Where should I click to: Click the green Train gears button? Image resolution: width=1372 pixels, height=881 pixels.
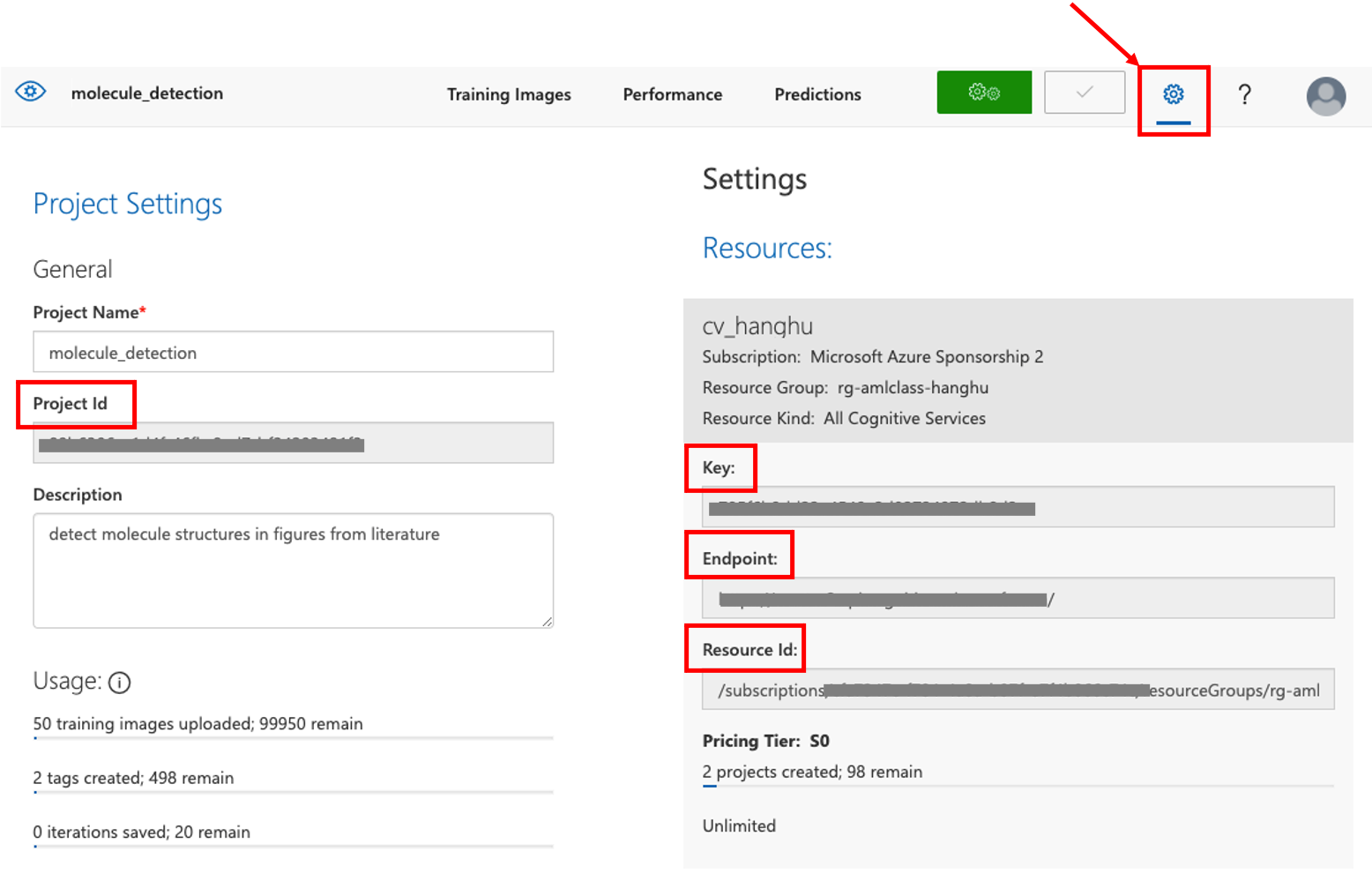[x=983, y=93]
